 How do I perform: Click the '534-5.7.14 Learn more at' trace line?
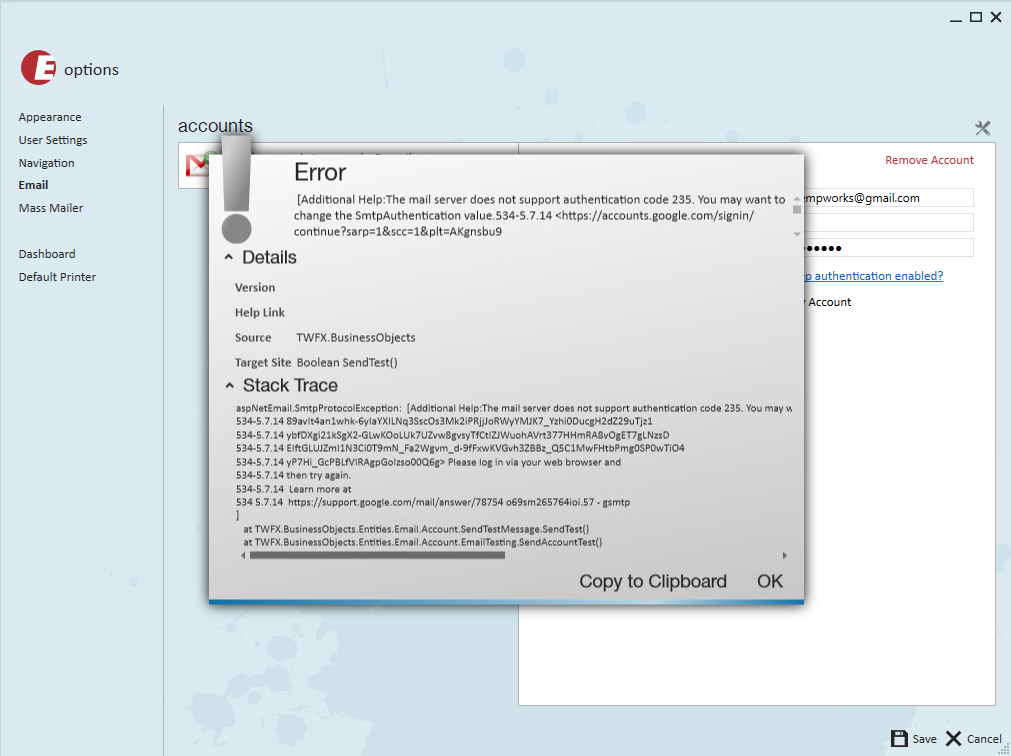pos(293,489)
